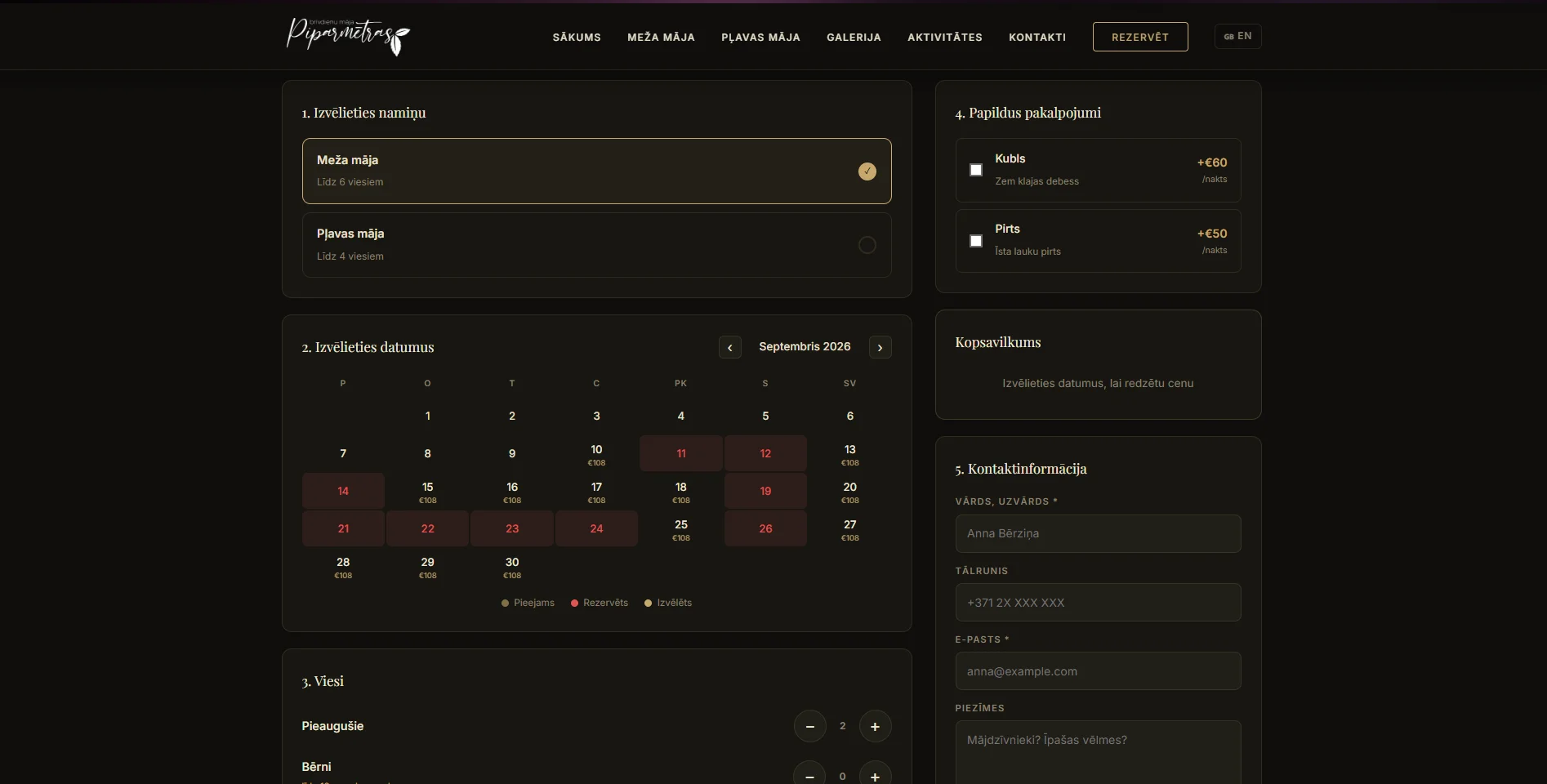Viewport: 1547px width, 784px height.
Task: Go to next calendar month
Action: [x=880, y=347]
